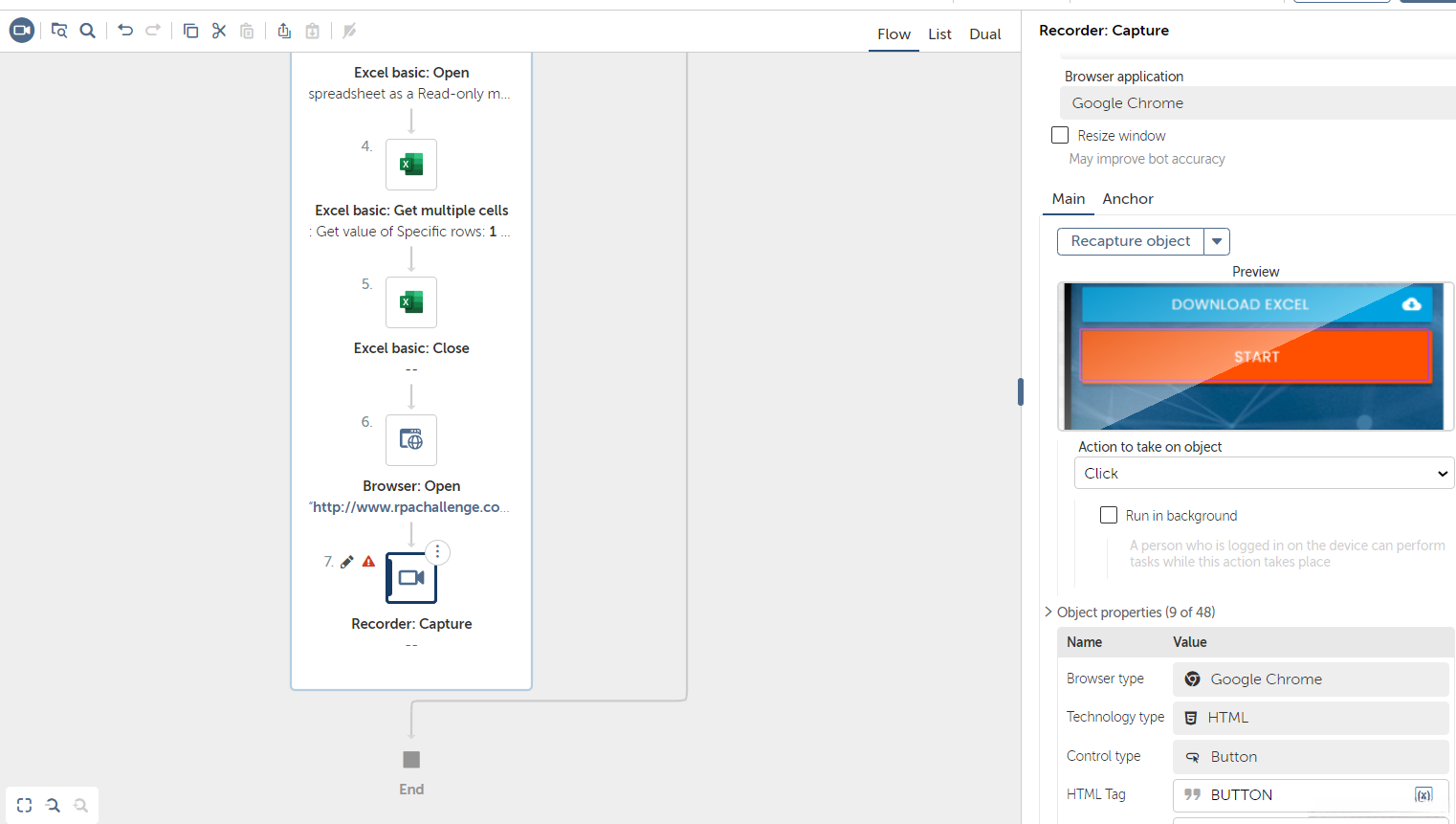Viewport: 1456px width, 824px height.
Task: Cut the selected action with scissors icon
Action: (x=219, y=31)
